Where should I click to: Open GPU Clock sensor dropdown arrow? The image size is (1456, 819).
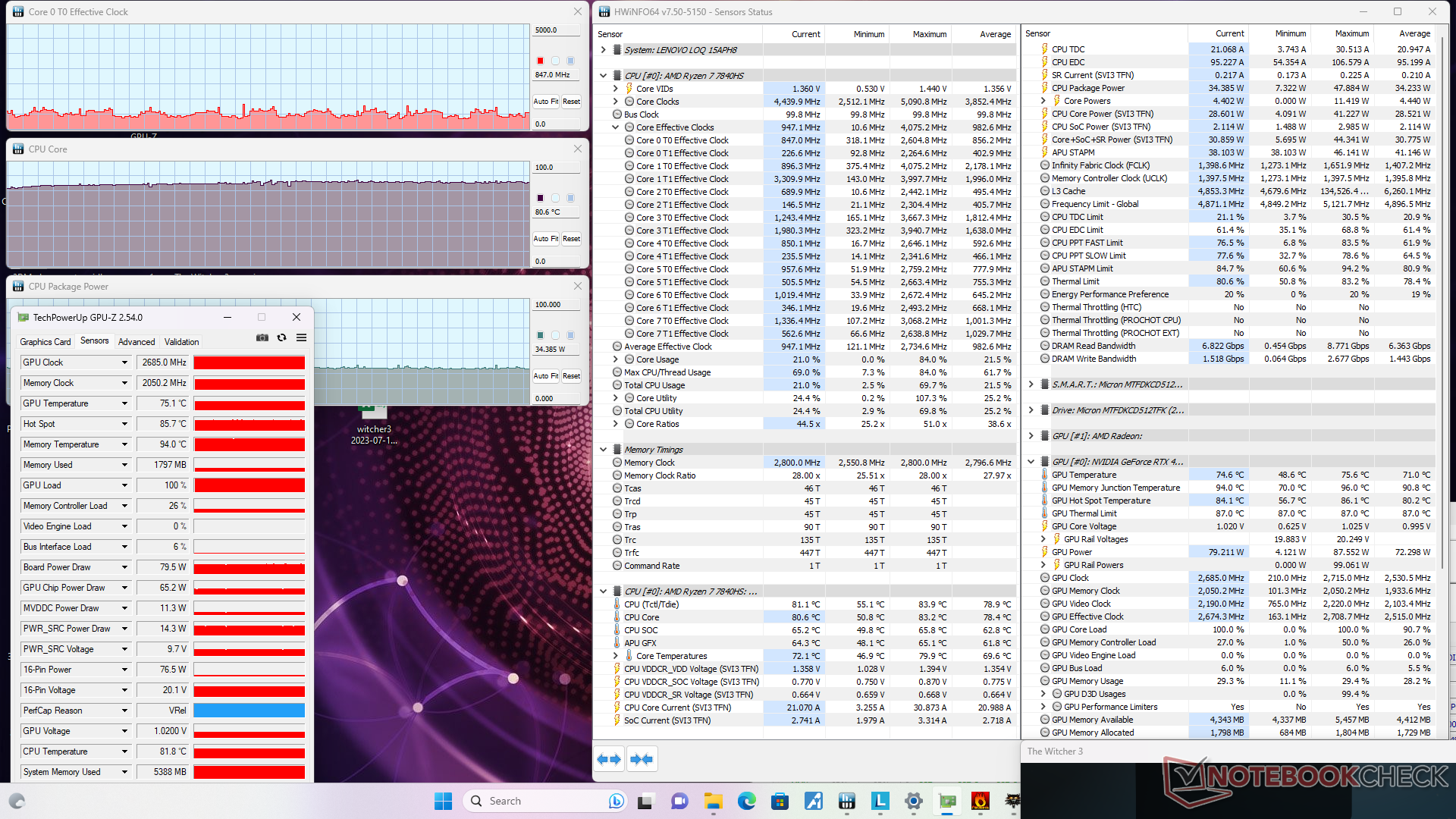(124, 362)
